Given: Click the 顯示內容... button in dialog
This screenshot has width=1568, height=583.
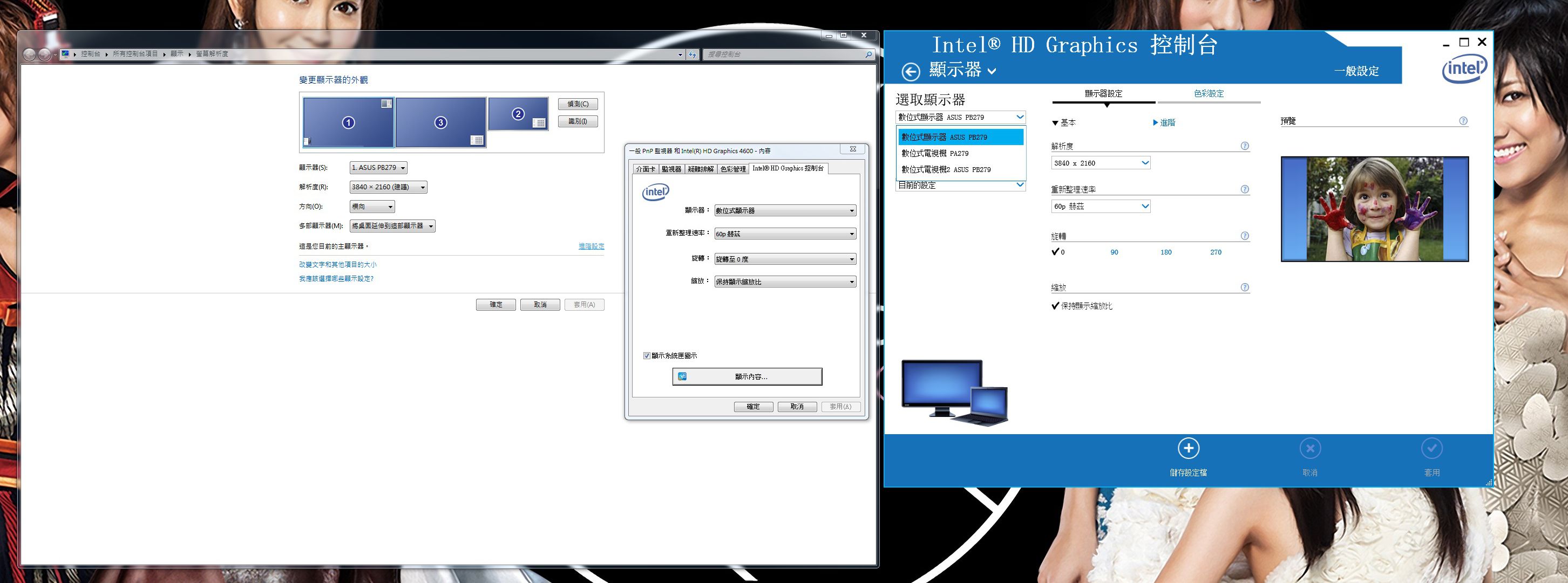Looking at the screenshot, I should 747,376.
